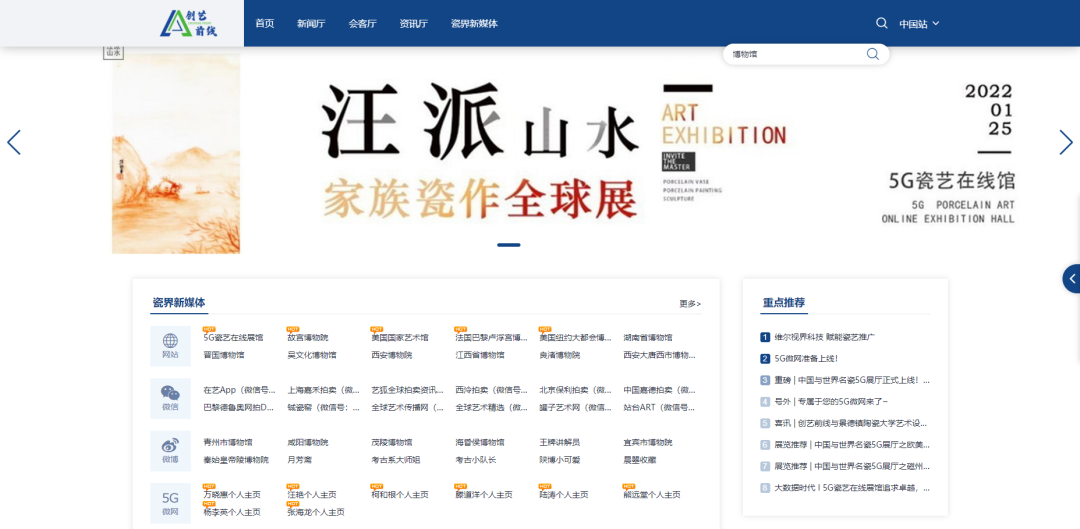Open the 王牌讲解员 link
1080x529 pixels.
(560, 442)
